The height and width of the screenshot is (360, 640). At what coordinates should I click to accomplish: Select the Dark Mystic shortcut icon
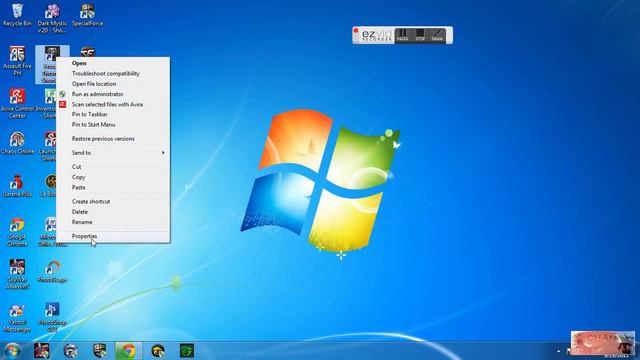tap(52, 18)
